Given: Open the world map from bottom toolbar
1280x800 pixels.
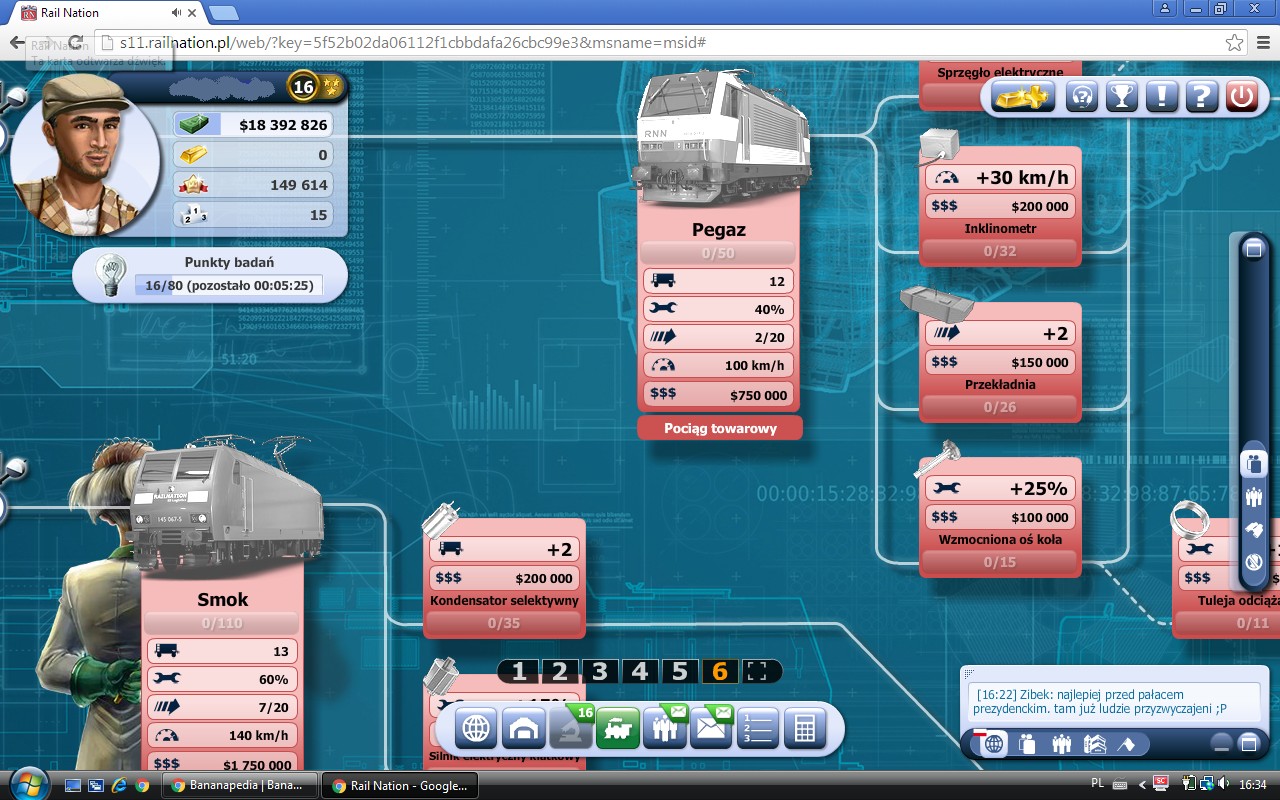Looking at the screenshot, I should [476, 729].
